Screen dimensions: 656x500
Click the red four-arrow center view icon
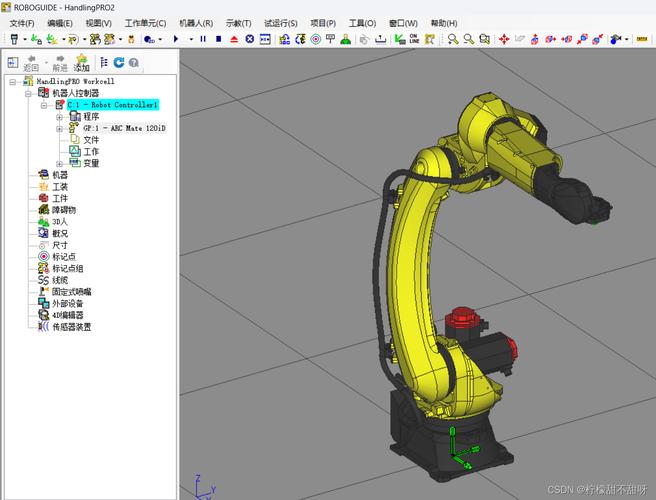[504, 39]
